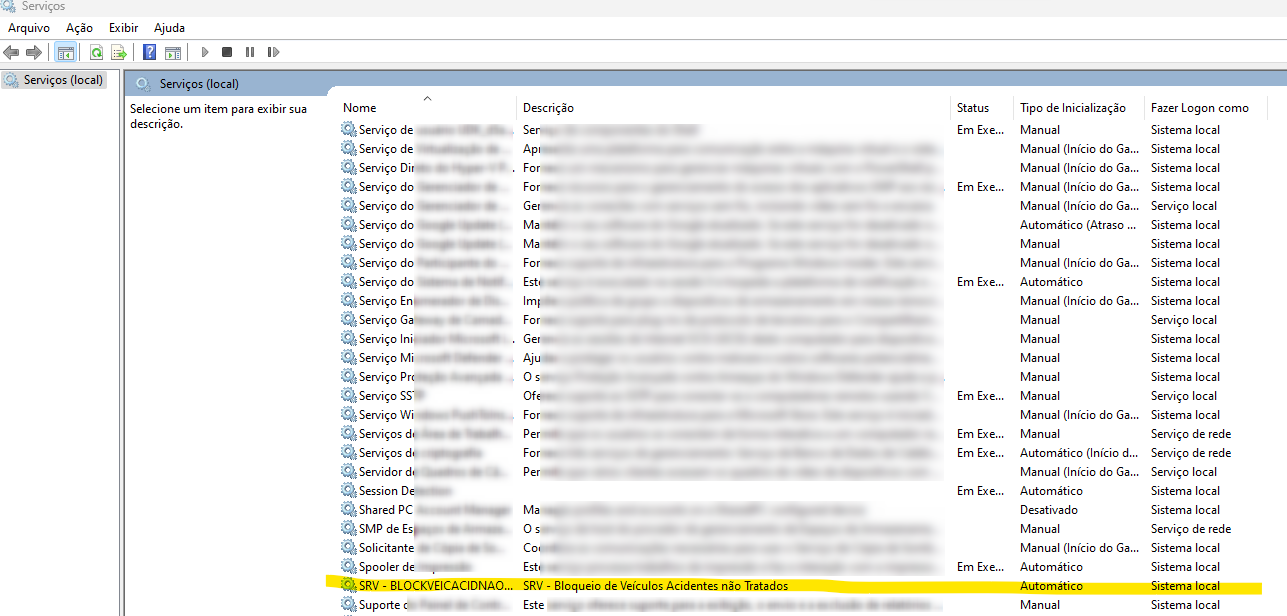Click gear icon of Suporte service row
The image size is (1287, 616).
[348, 605]
